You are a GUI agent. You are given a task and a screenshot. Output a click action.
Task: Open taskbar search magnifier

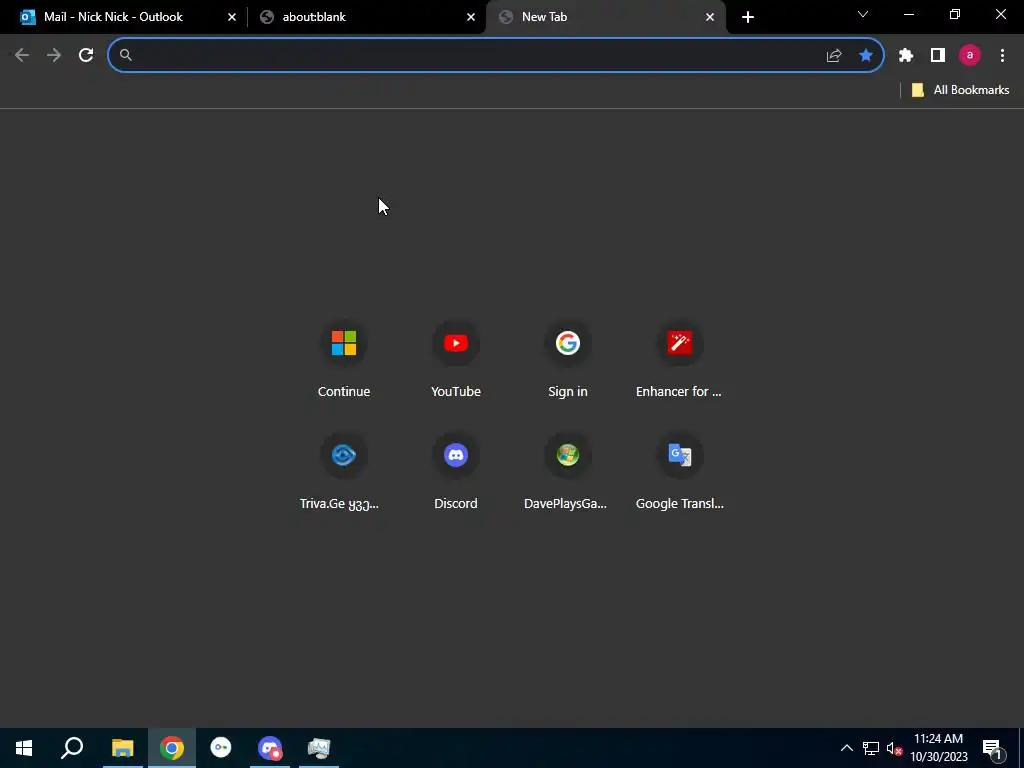pyautogui.click(x=72, y=748)
